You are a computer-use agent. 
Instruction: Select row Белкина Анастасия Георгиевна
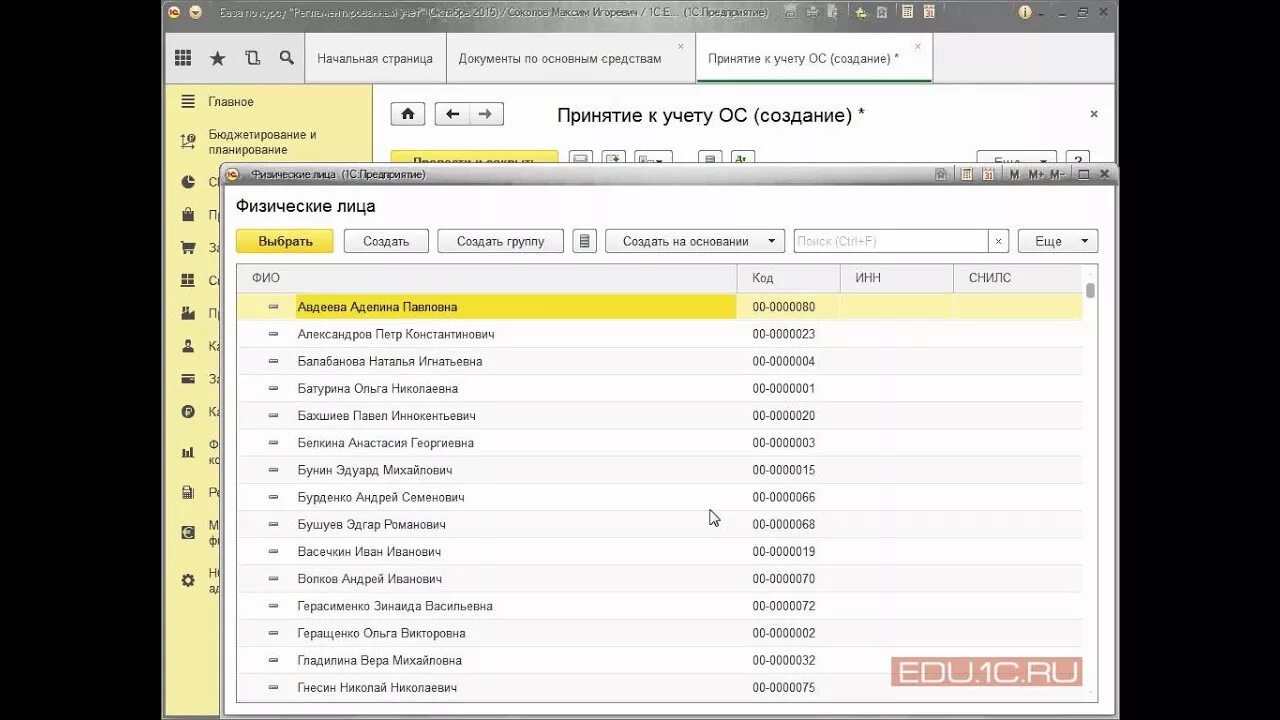(660, 443)
